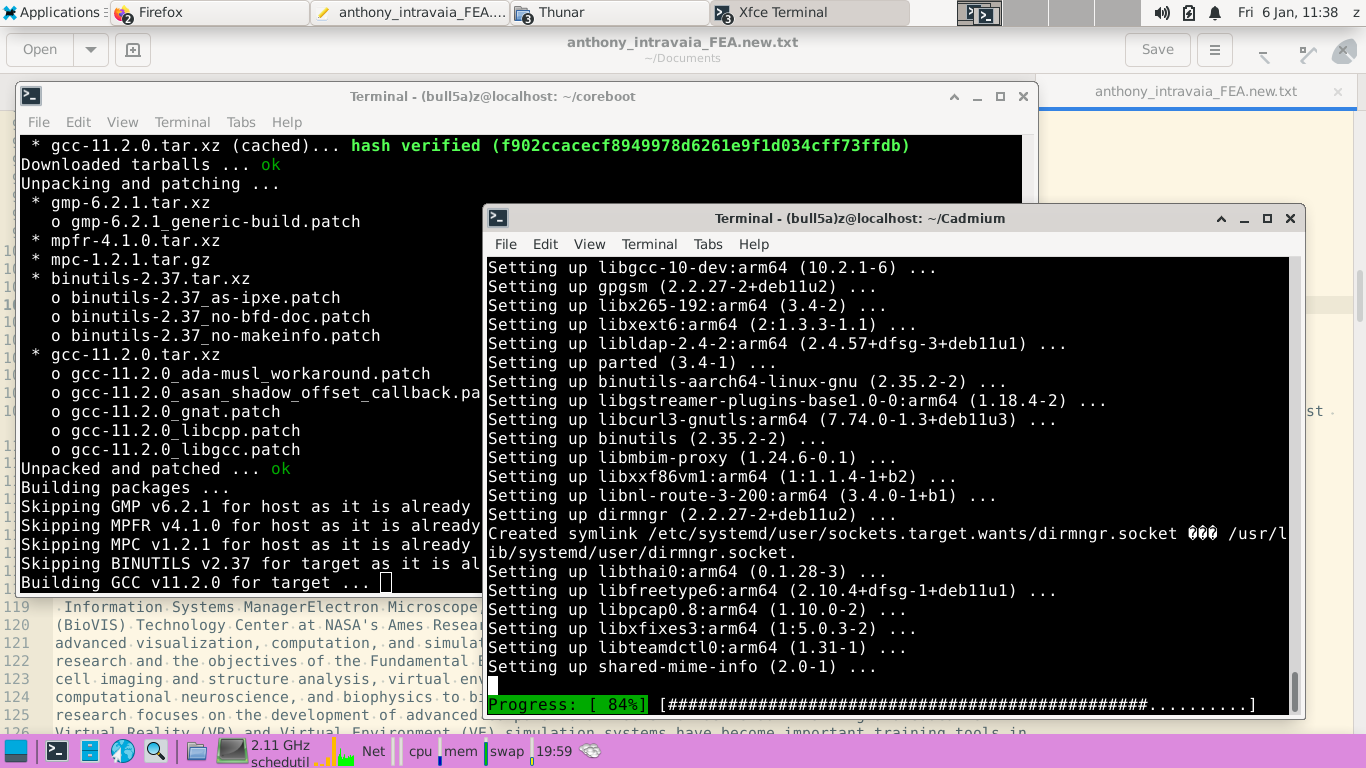The width and height of the screenshot is (1366, 768).
Task: Roll up the Cadmium terminal window
Action: [x=1221, y=219]
